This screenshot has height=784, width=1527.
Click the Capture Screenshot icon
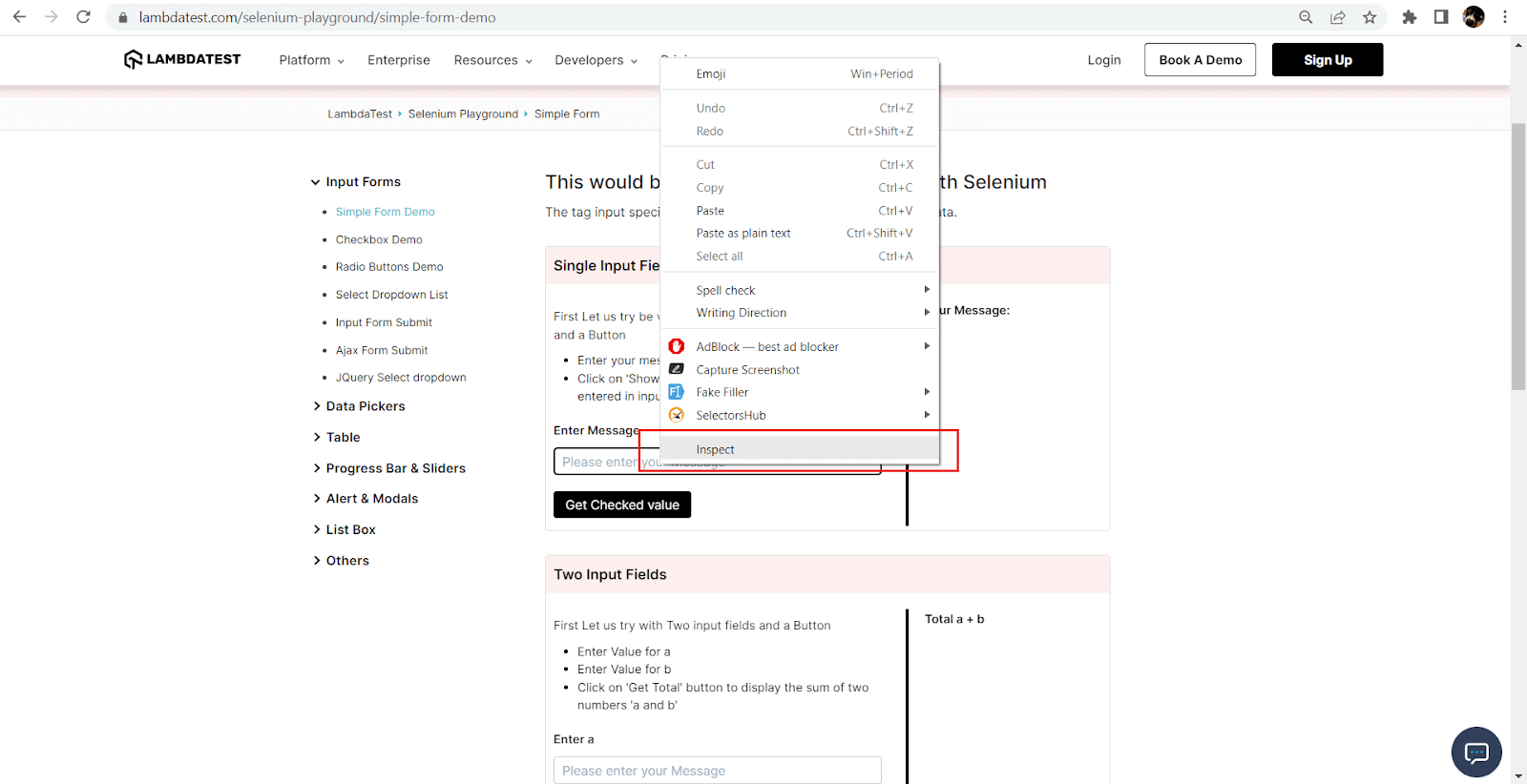click(x=677, y=369)
